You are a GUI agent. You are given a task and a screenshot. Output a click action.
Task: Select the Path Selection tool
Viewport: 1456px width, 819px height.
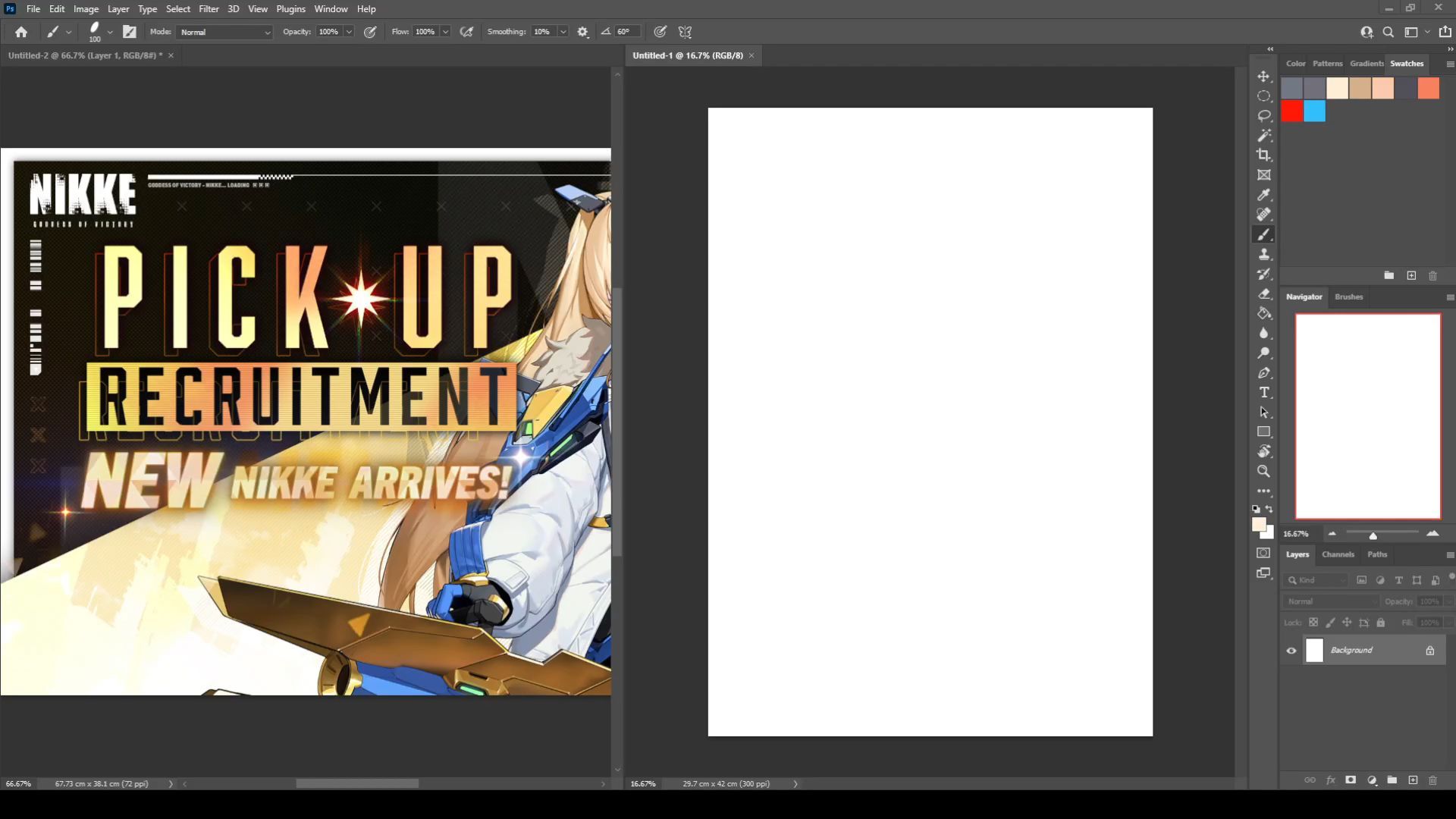(1263, 413)
